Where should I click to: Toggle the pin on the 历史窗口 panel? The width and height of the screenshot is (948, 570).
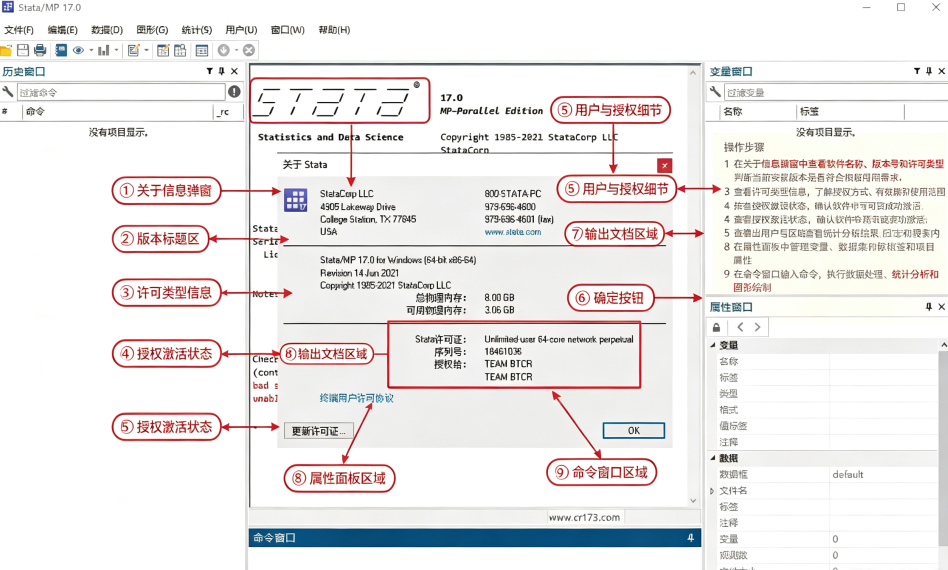(x=222, y=71)
